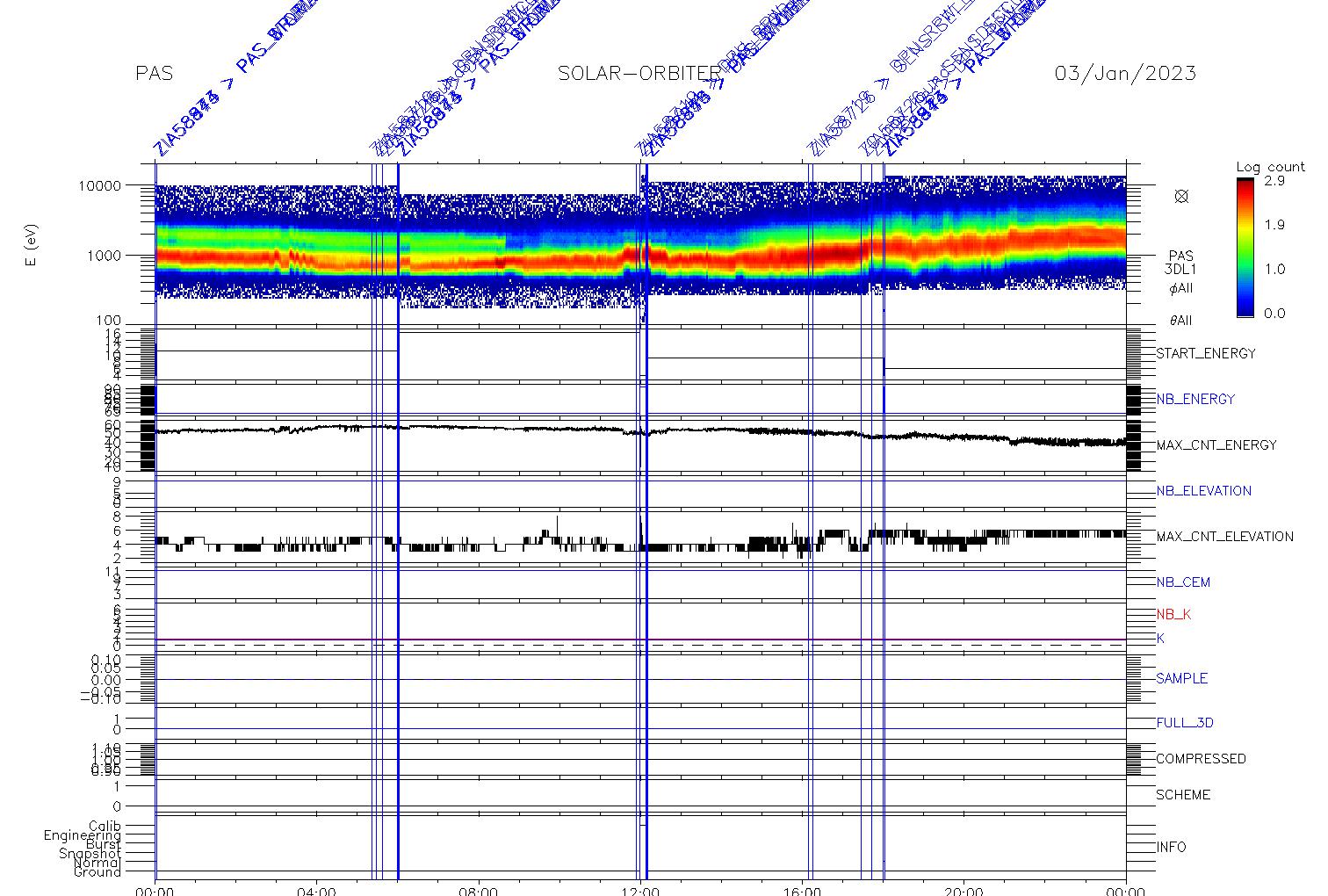This screenshot has height=896, width=1328.
Task: Select the MAX_CNT_ELEVATION panel label
Action: tap(1224, 537)
